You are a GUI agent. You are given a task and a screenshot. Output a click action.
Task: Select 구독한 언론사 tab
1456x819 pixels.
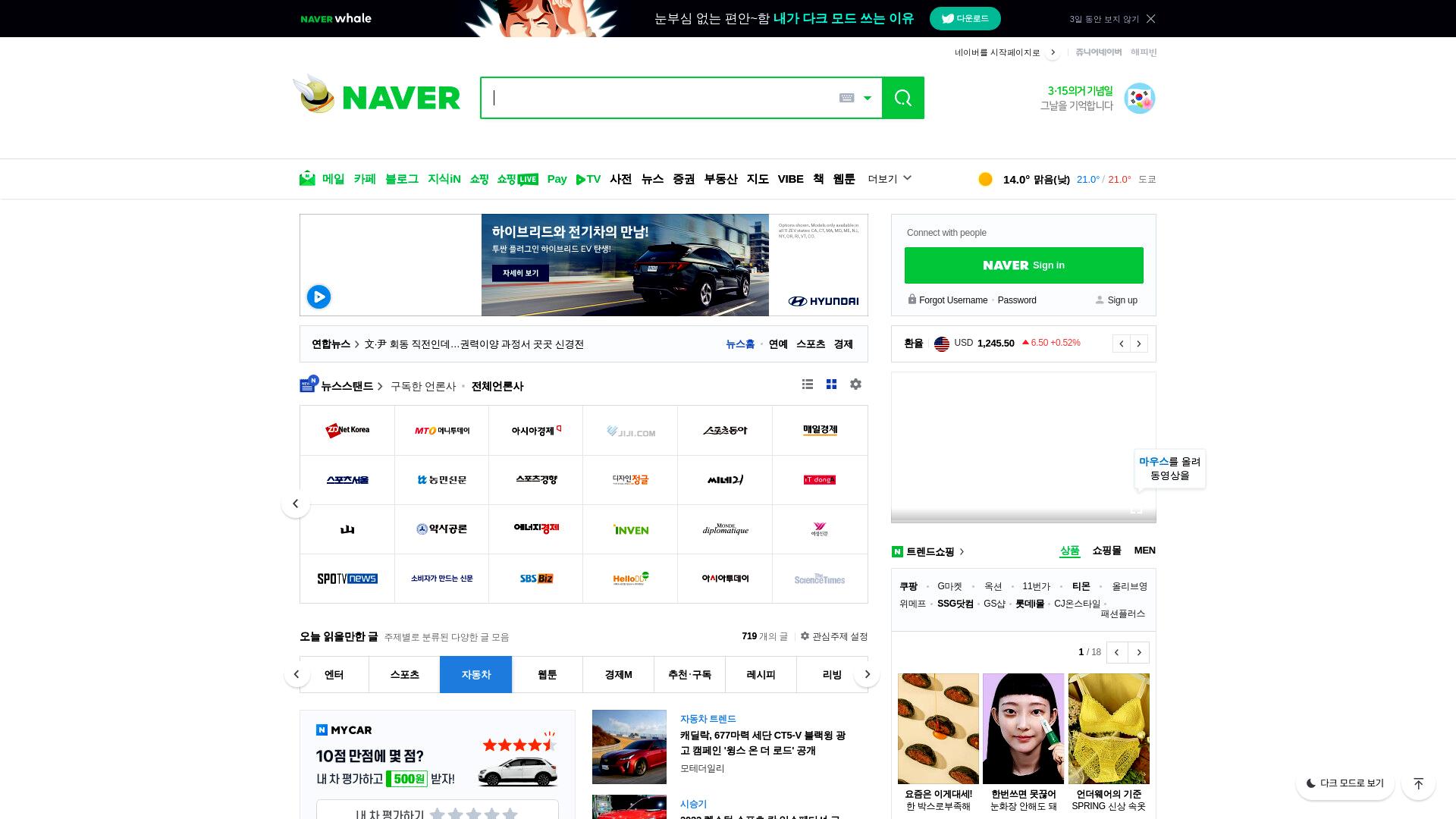pos(423,386)
